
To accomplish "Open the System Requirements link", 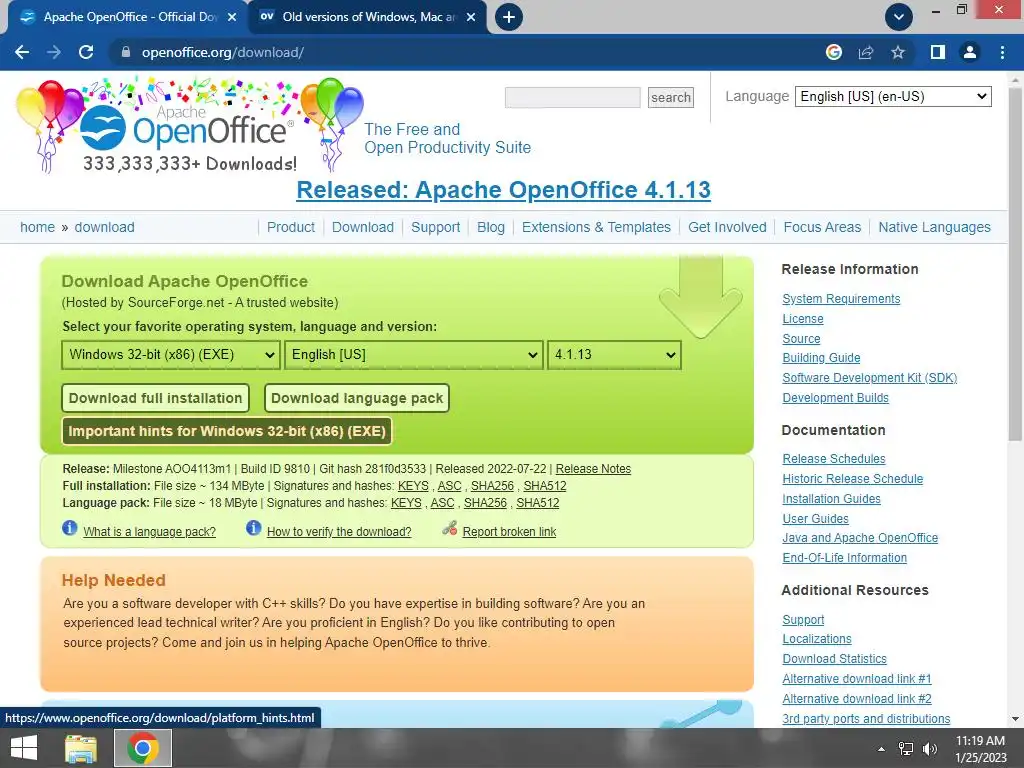I will tap(841, 299).
